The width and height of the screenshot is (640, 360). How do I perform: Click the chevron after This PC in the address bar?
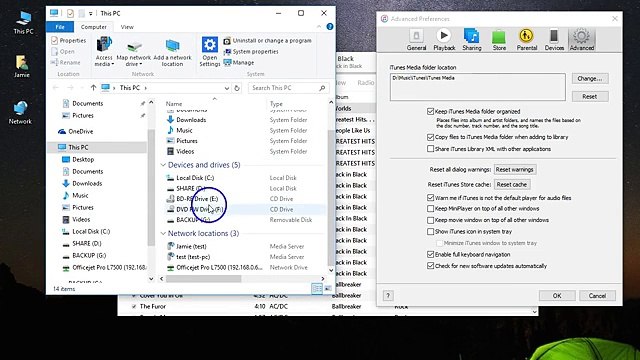pos(146,88)
